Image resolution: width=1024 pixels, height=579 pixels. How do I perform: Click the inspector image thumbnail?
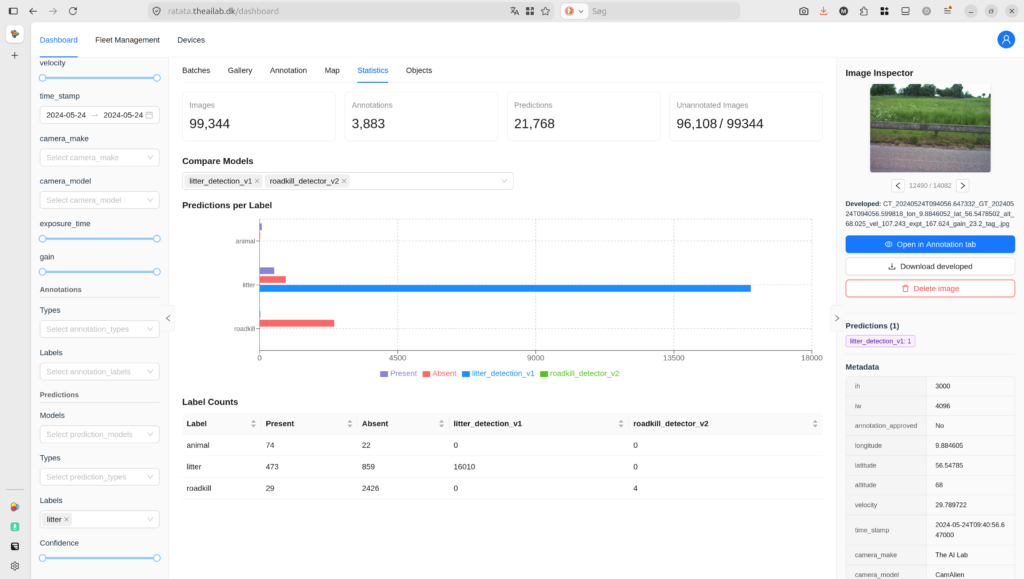[930, 128]
